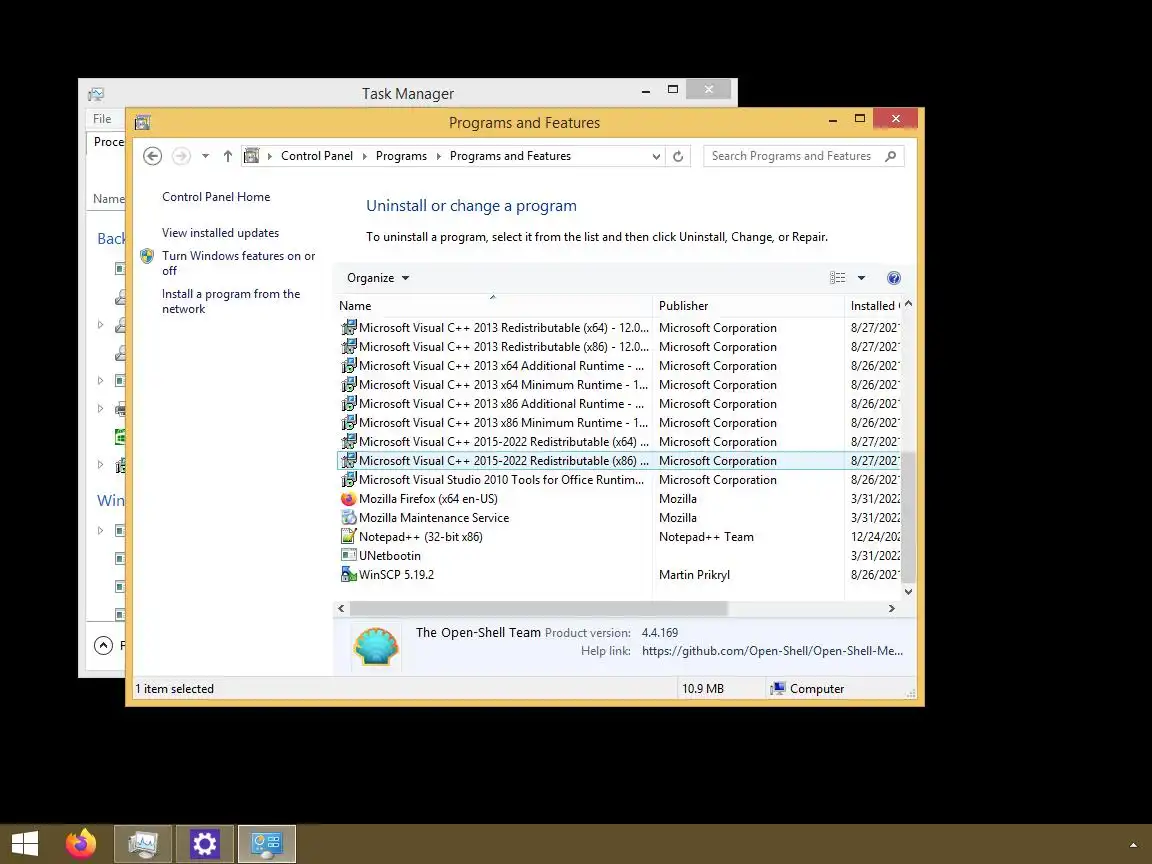This screenshot has height=864, width=1152.
Task: Open Control Panel Home link
Action: pos(216,197)
